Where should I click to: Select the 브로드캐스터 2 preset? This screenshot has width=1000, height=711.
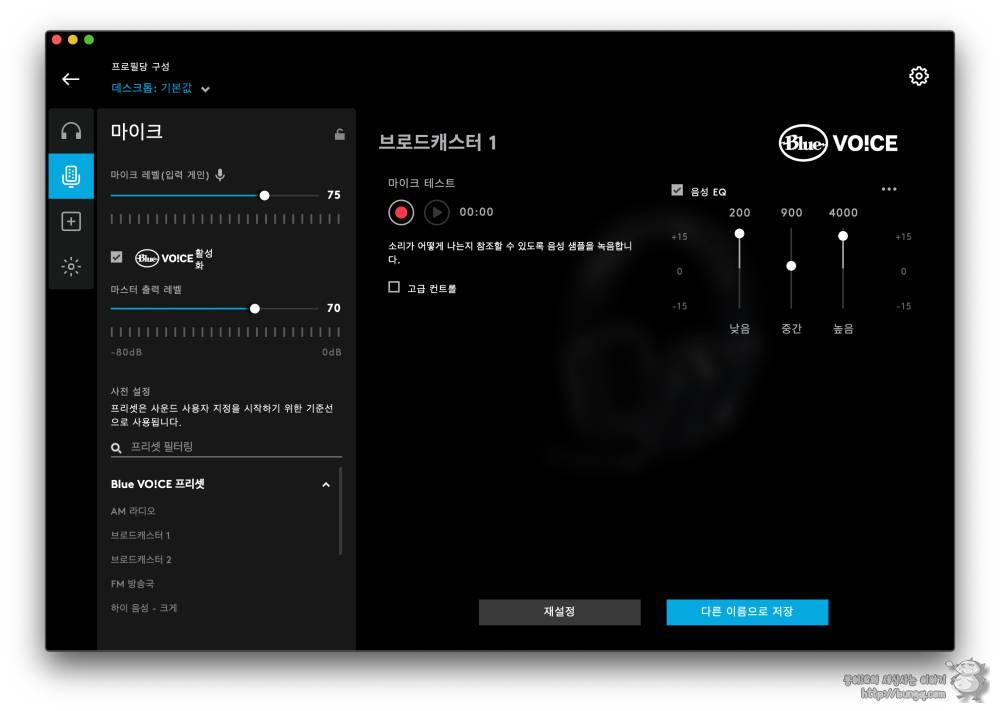(x=141, y=559)
